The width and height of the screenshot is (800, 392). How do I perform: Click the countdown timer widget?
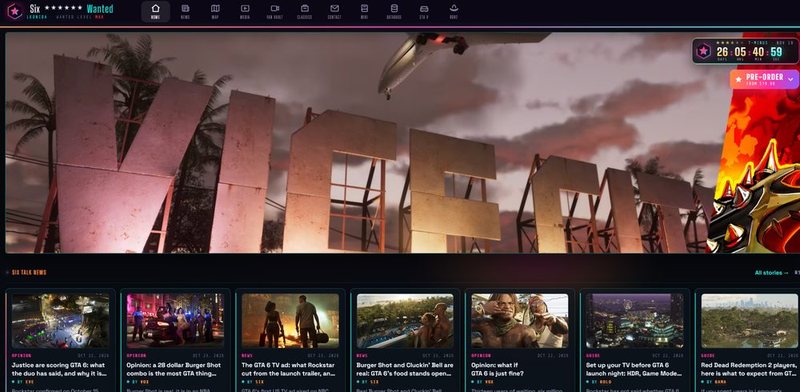(745, 51)
